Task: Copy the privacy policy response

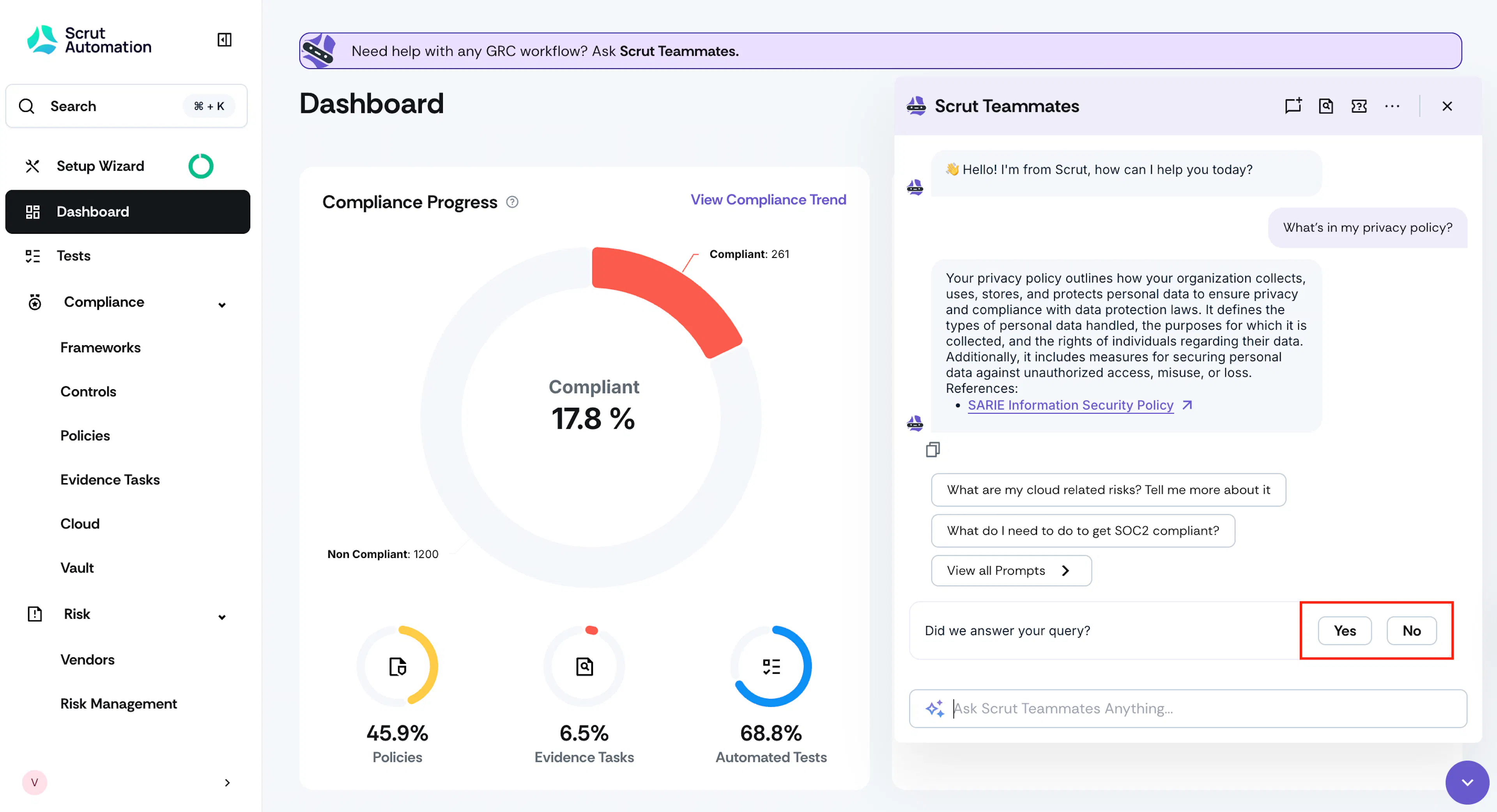Action: pyautogui.click(x=933, y=450)
